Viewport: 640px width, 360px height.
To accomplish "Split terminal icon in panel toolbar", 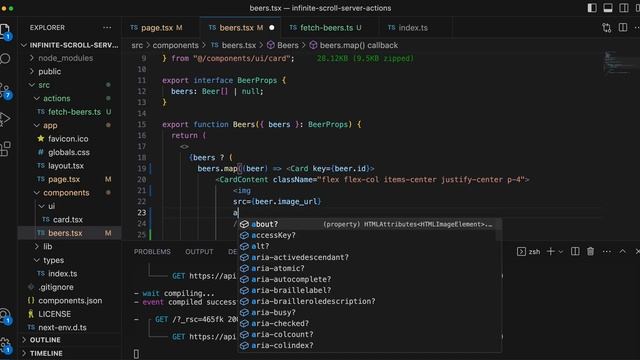I will click(575, 251).
